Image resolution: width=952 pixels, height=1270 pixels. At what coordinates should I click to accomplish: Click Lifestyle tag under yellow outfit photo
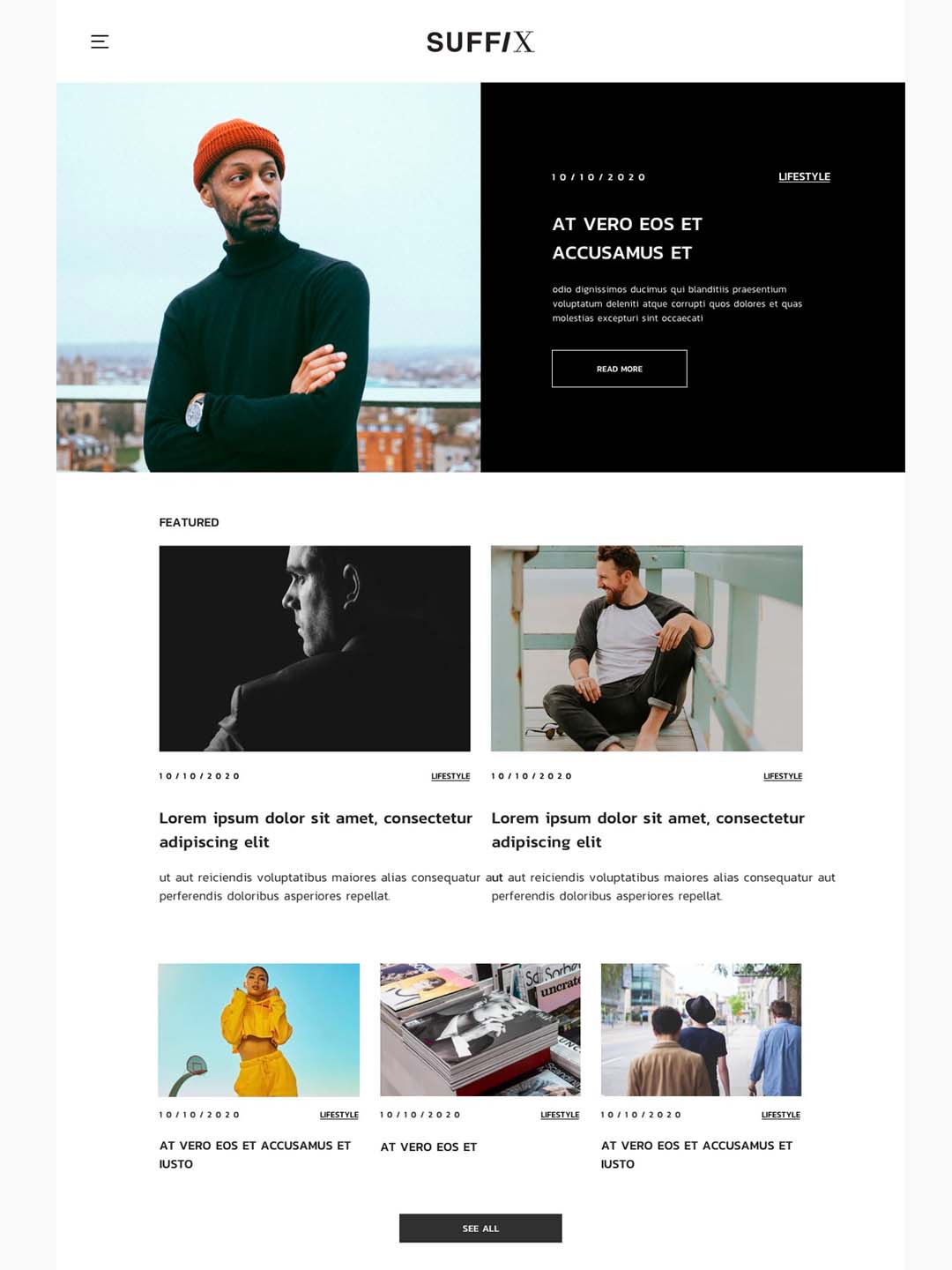coord(339,1115)
